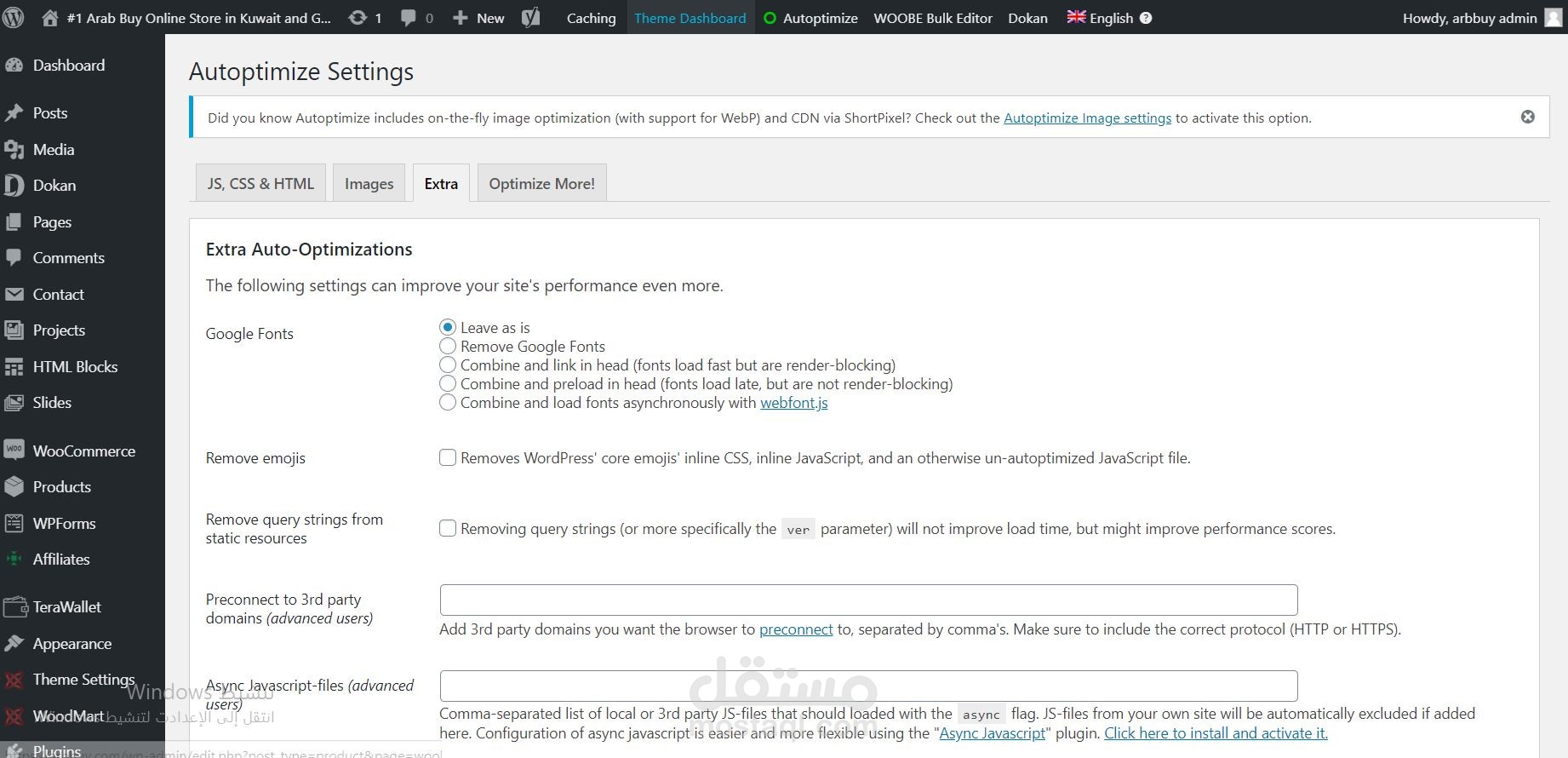Select 'Remove Google Fonts' radio button
This screenshot has height=758, width=1568.
point(448,346)
